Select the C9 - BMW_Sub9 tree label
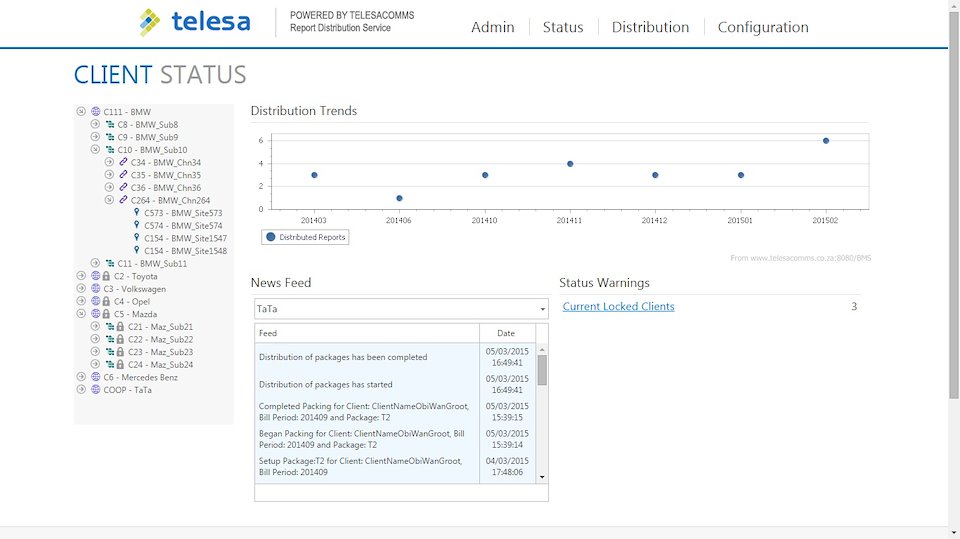Viewport: 960px width, 539px height. pos(148,137)
